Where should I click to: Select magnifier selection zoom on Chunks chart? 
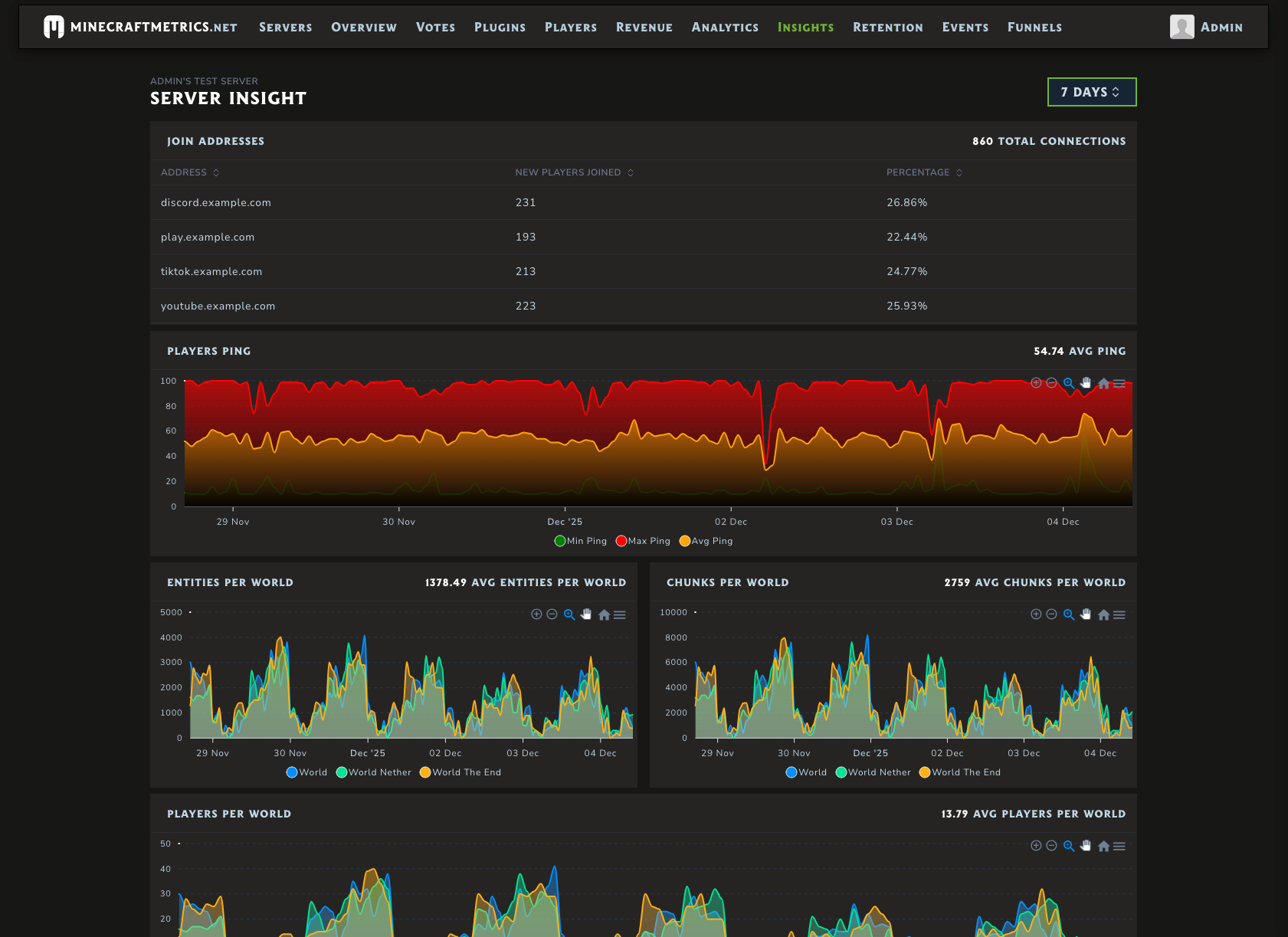[1068, 614]
